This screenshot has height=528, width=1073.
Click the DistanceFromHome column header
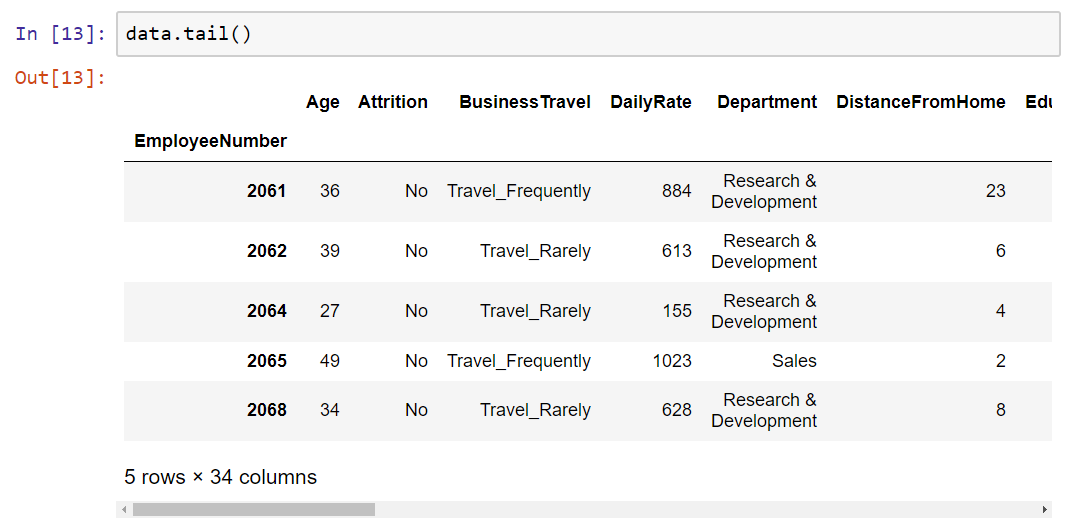(x=921, y=102)
